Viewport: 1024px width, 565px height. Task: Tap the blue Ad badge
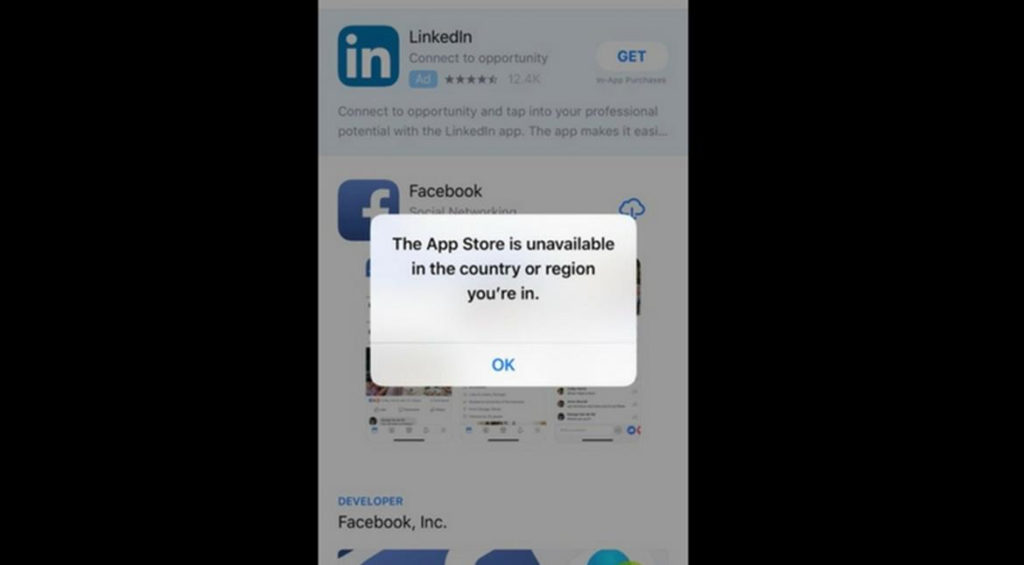(423, 79)
